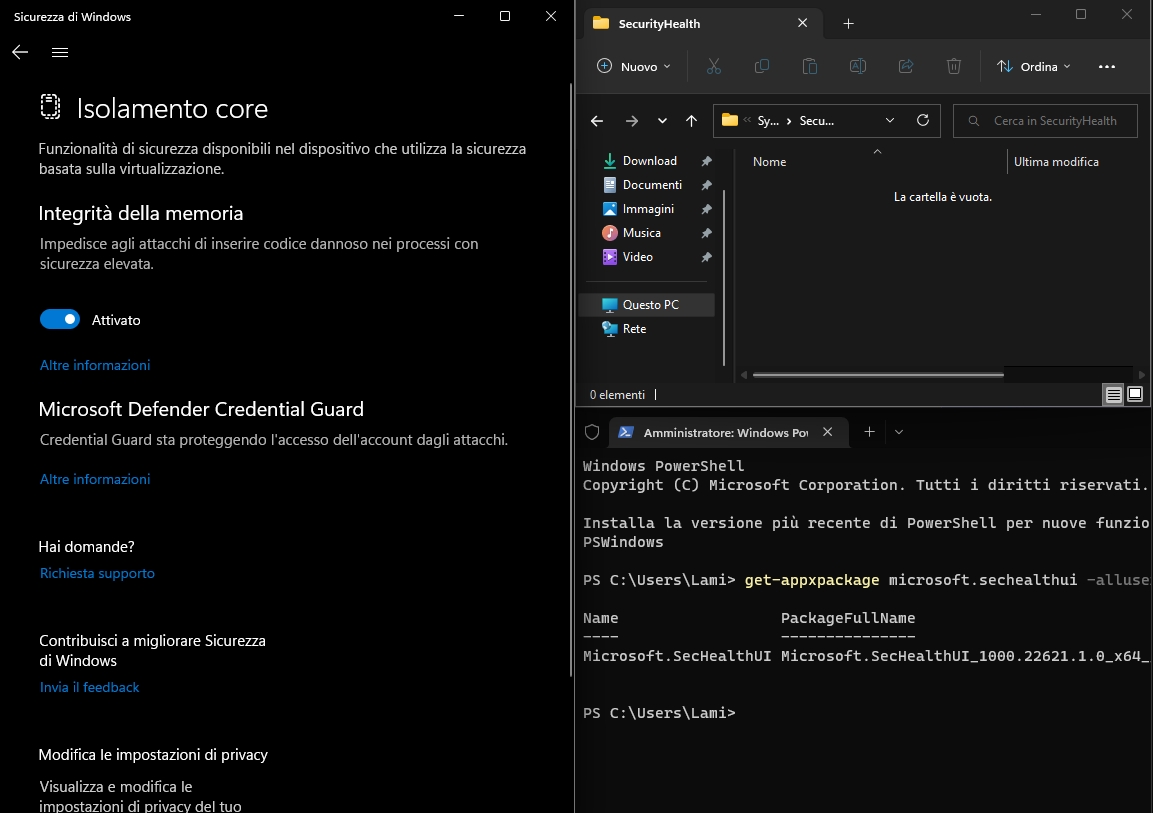The image size is (1153, 813).
Task: Unpin Download using its pin icon
Action: click(x=706, y=161)
